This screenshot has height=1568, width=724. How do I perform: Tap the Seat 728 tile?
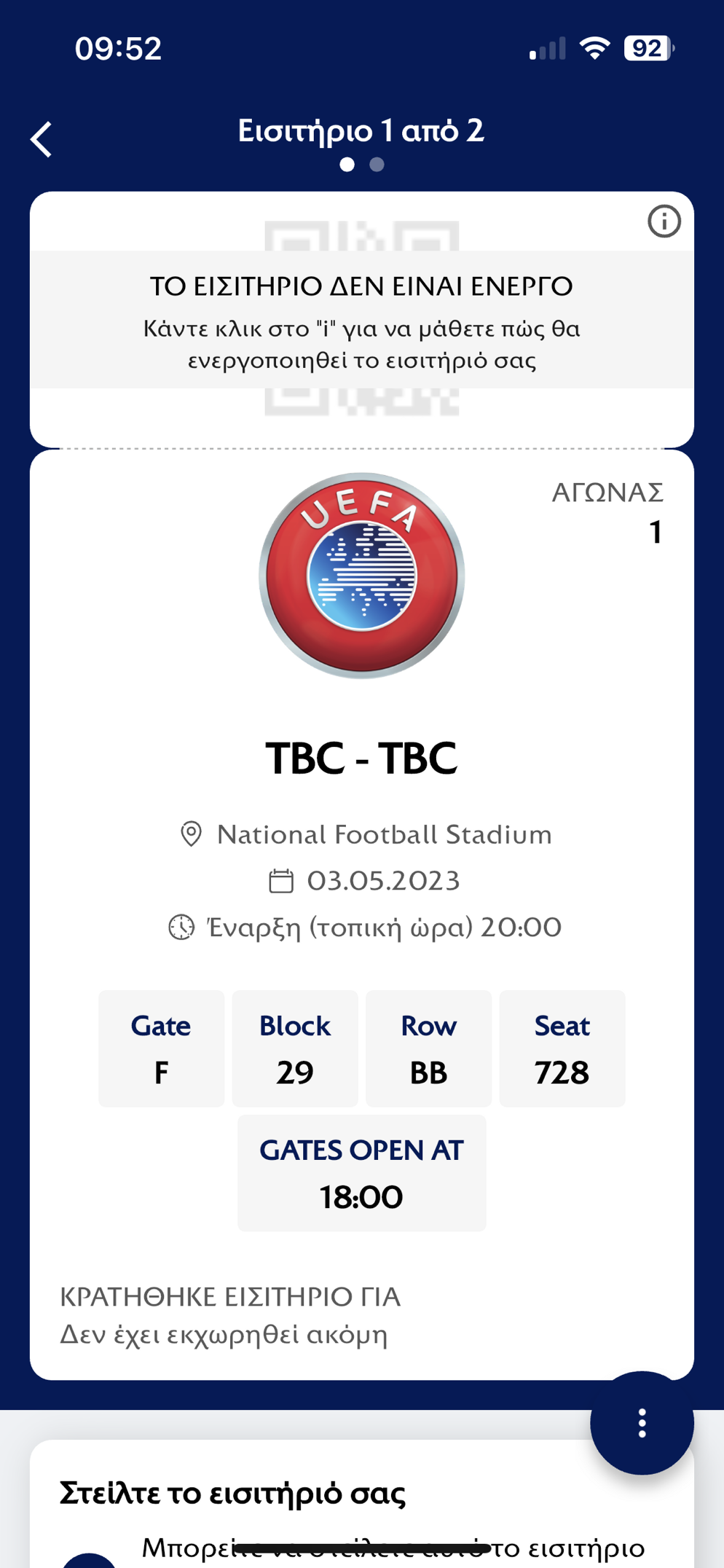pos(562,1048)
